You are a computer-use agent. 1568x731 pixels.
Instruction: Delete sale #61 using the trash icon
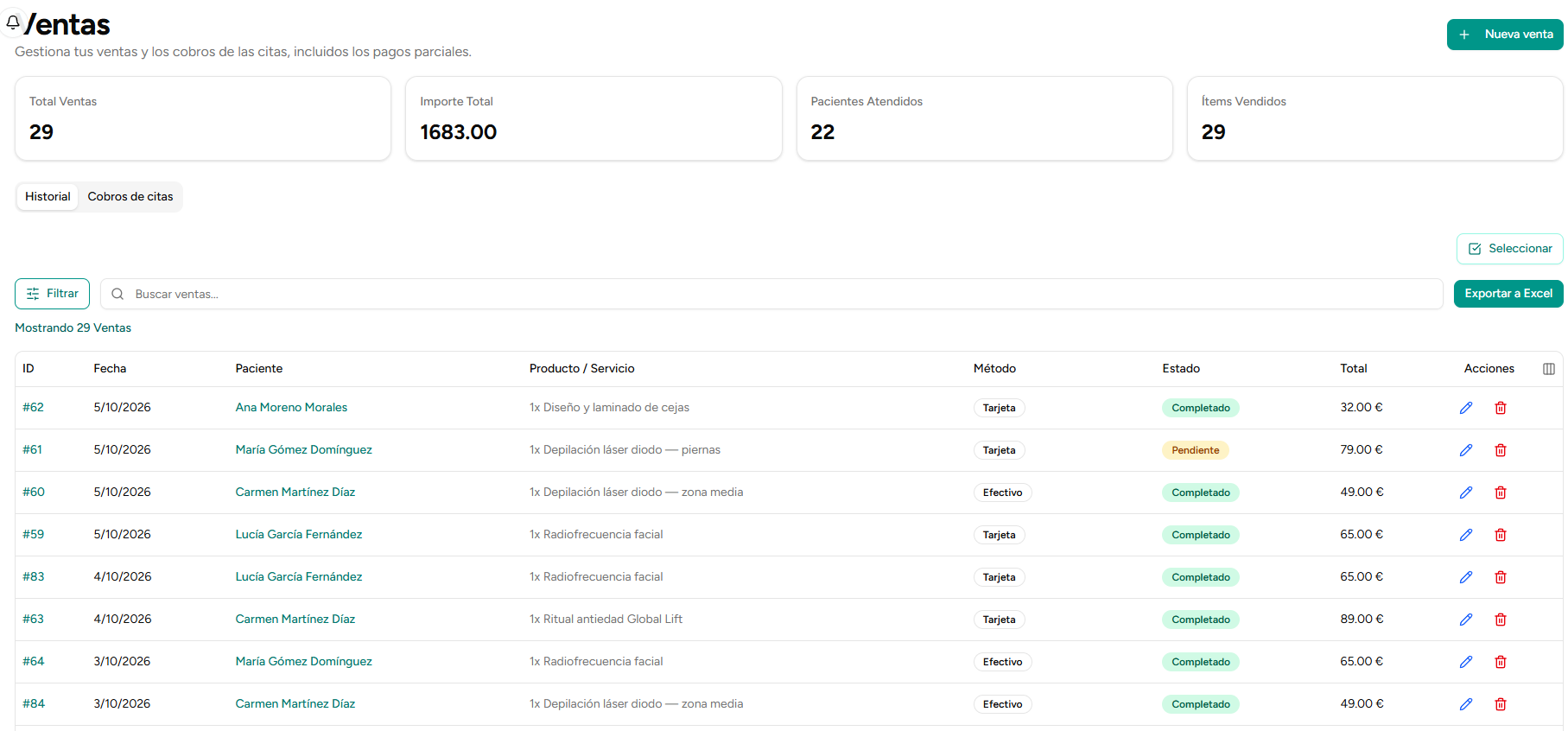(1501, 450)
